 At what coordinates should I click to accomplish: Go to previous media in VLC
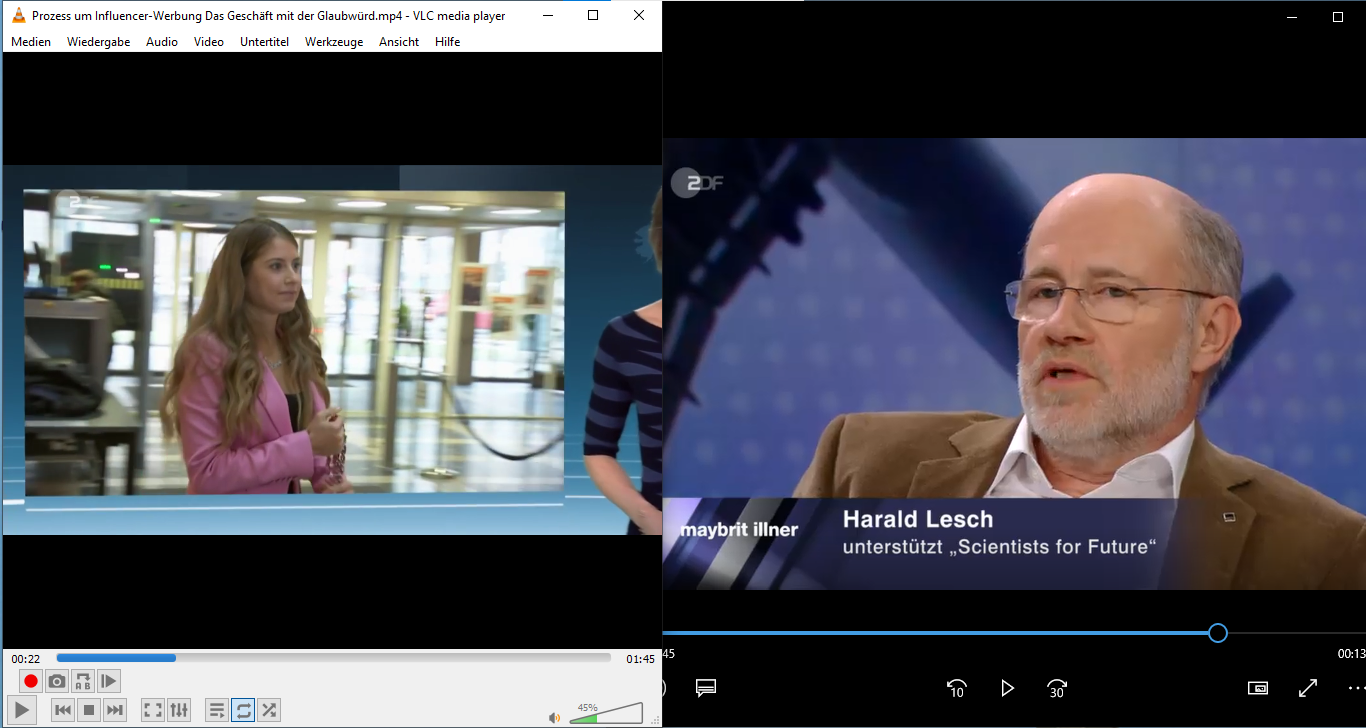[62, 710]
